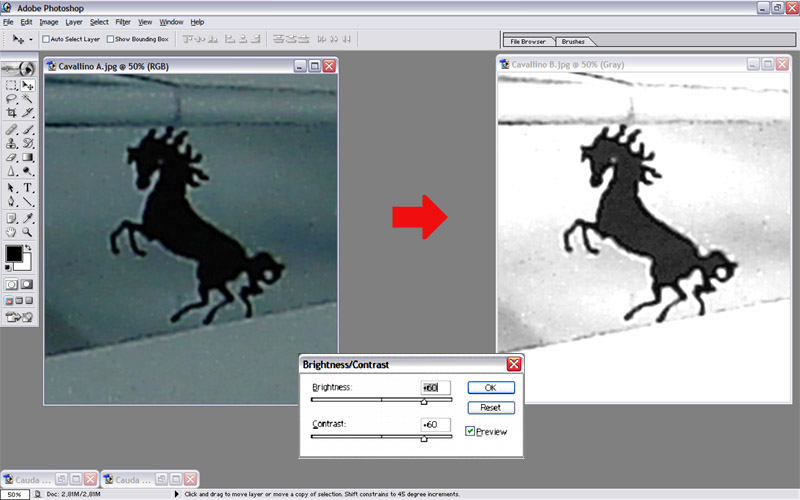Open the Select menu

pyautogui.click(x=99, y=22)
